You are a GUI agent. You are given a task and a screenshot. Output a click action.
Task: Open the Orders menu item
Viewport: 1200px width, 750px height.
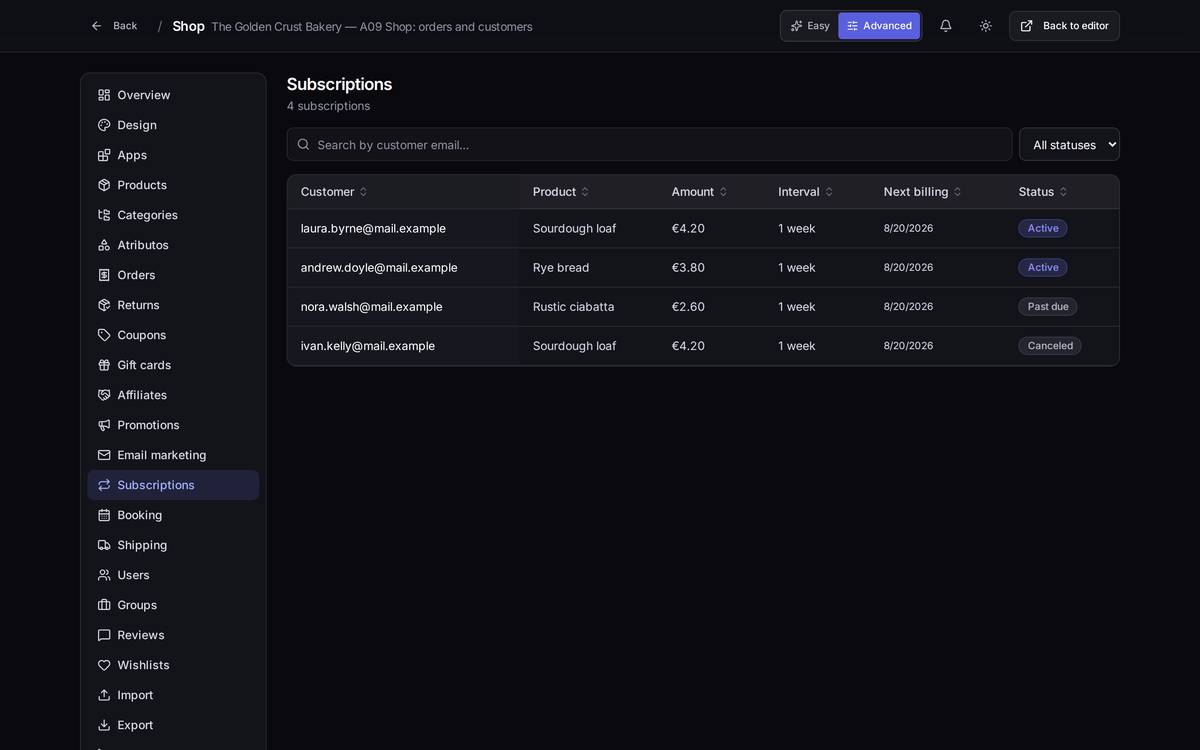173,275
